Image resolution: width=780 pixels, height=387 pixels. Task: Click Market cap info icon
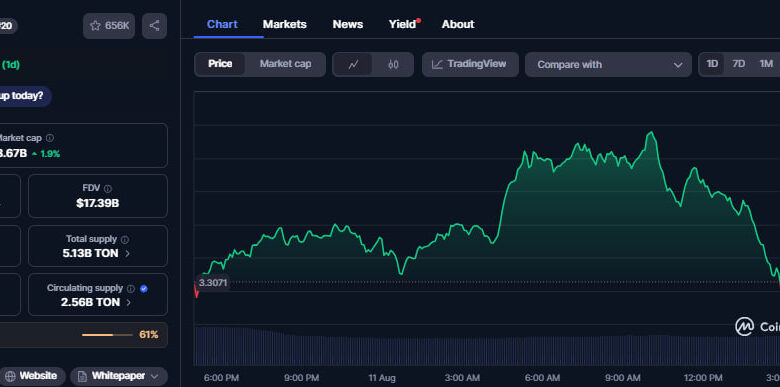[50, 138]
